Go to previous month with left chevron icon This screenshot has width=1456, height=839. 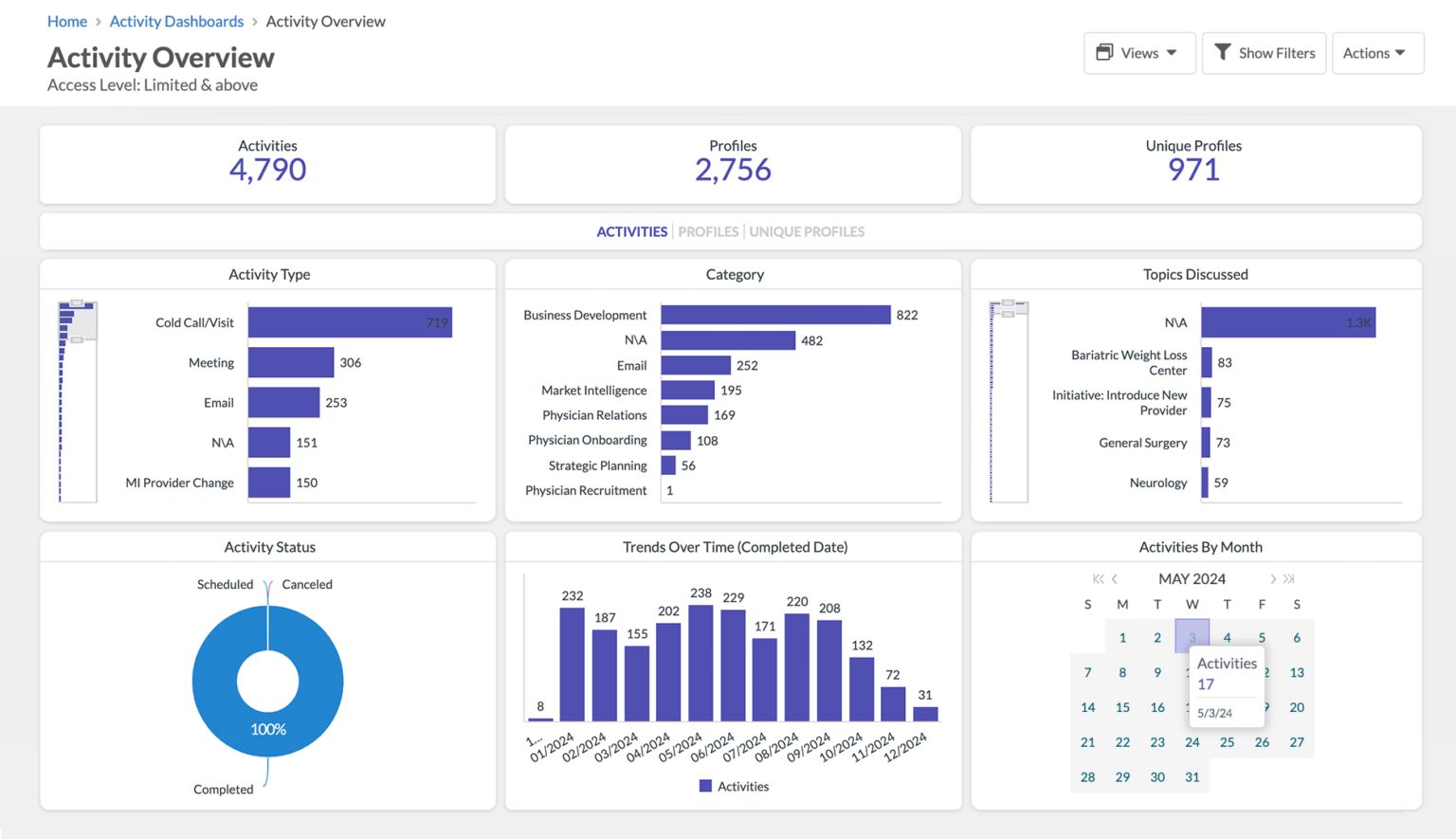pos(1114,578)
